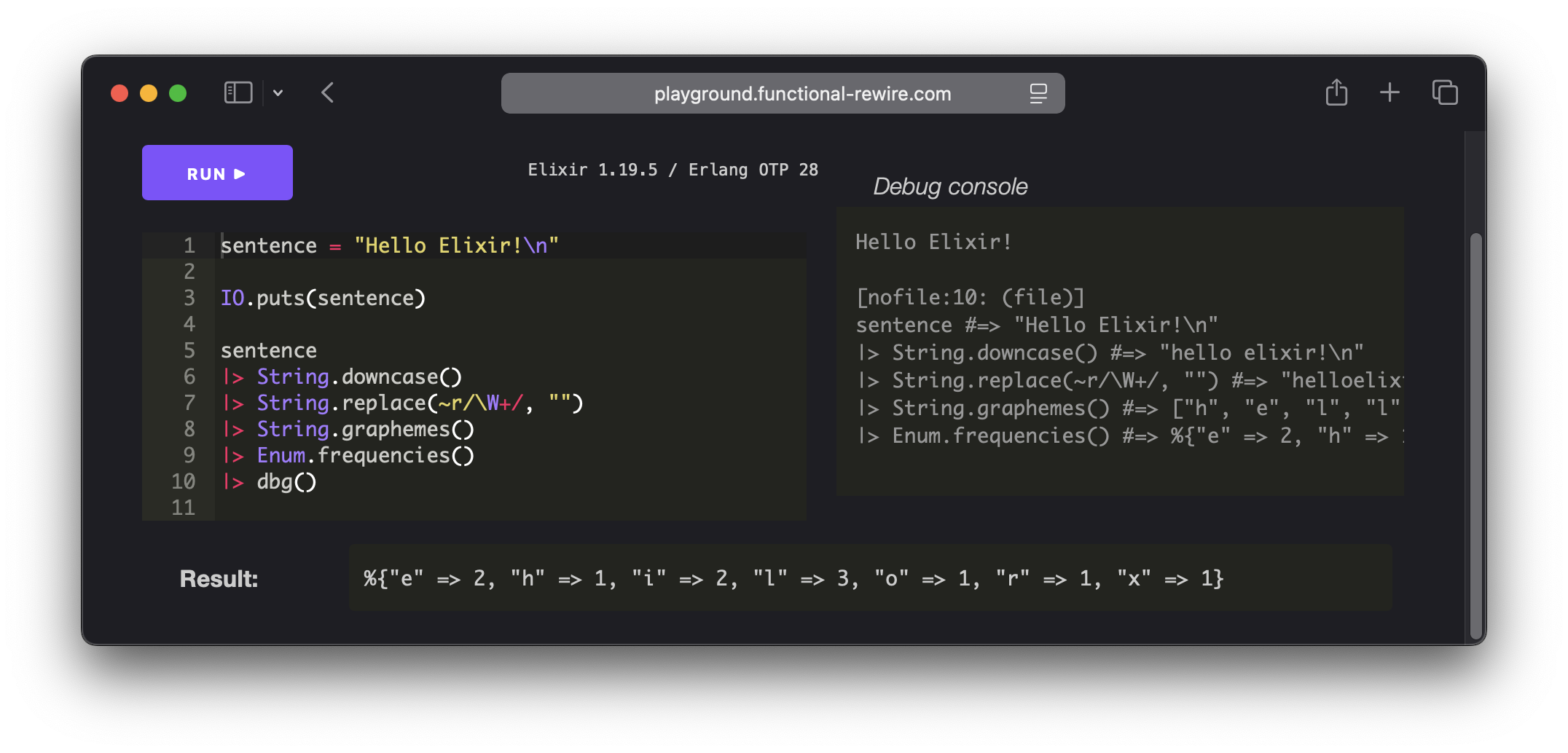The height and width of the screenshot is (753, 1568).
Task: Run the Elixir code with RUN button
Action: point(217,173)
